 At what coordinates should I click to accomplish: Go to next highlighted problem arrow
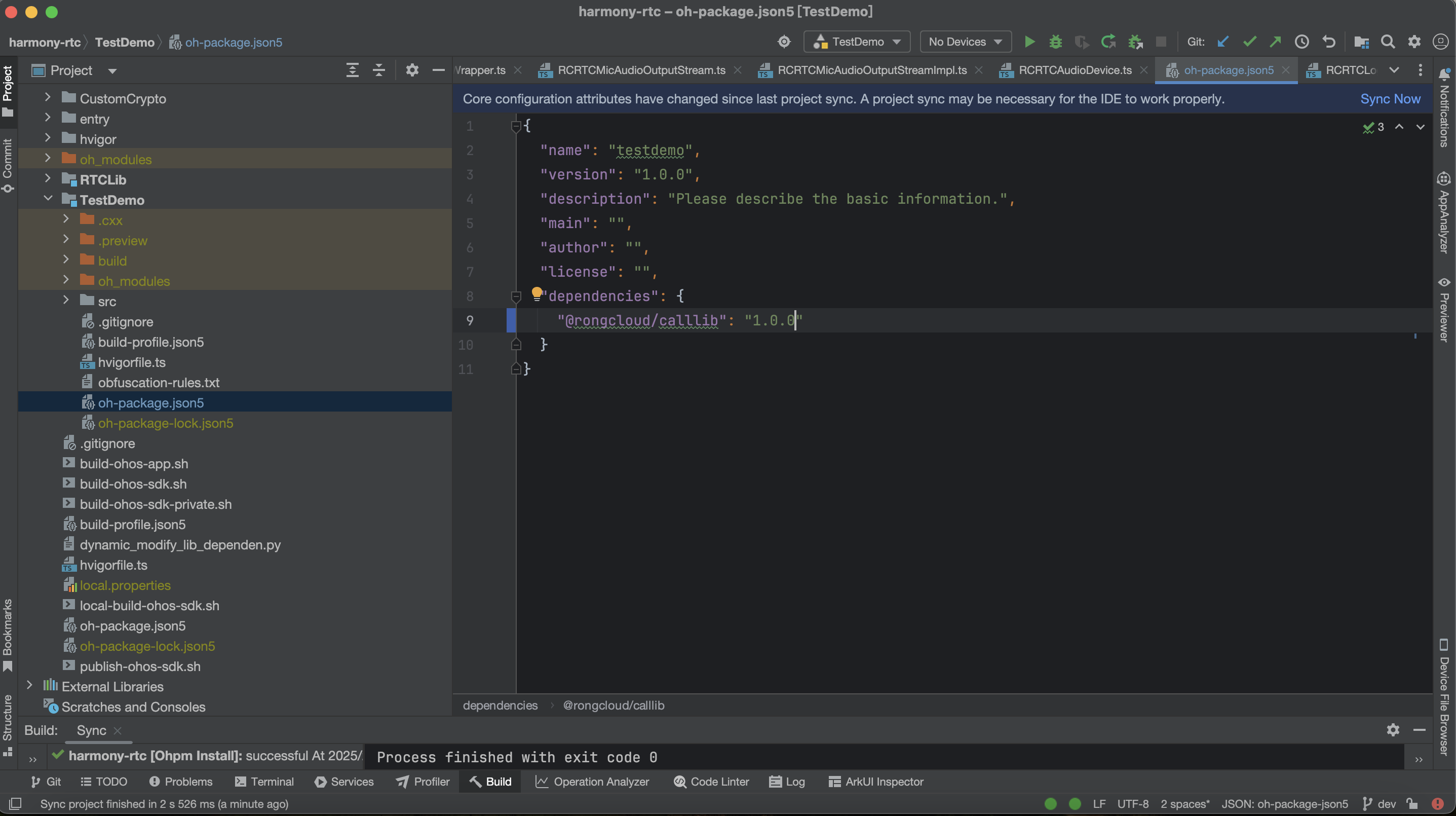pos(1420,127)
